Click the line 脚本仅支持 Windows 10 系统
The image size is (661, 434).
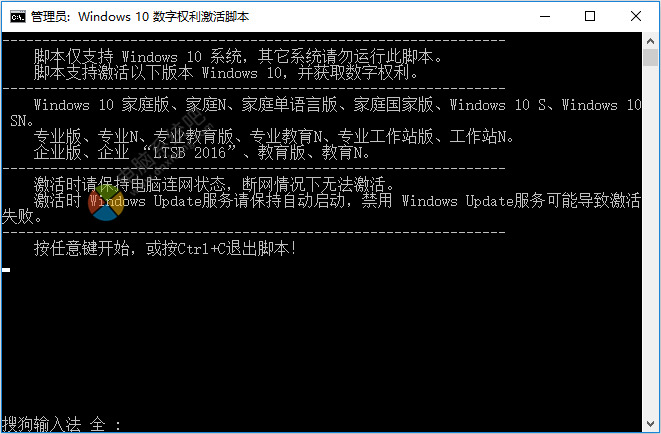(238, 56)
